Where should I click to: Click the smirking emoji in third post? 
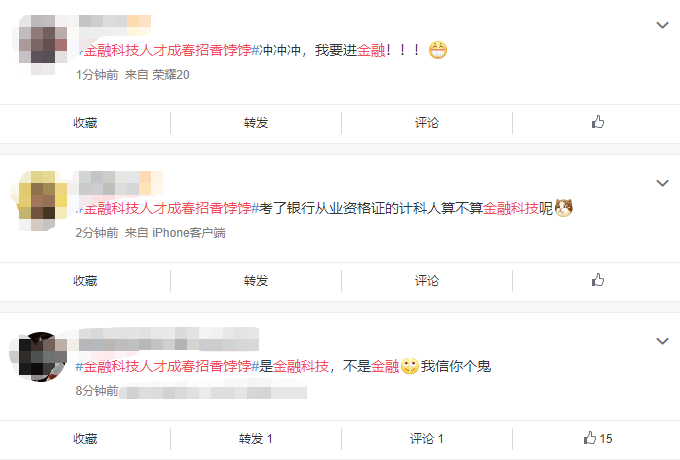[409, 366]
